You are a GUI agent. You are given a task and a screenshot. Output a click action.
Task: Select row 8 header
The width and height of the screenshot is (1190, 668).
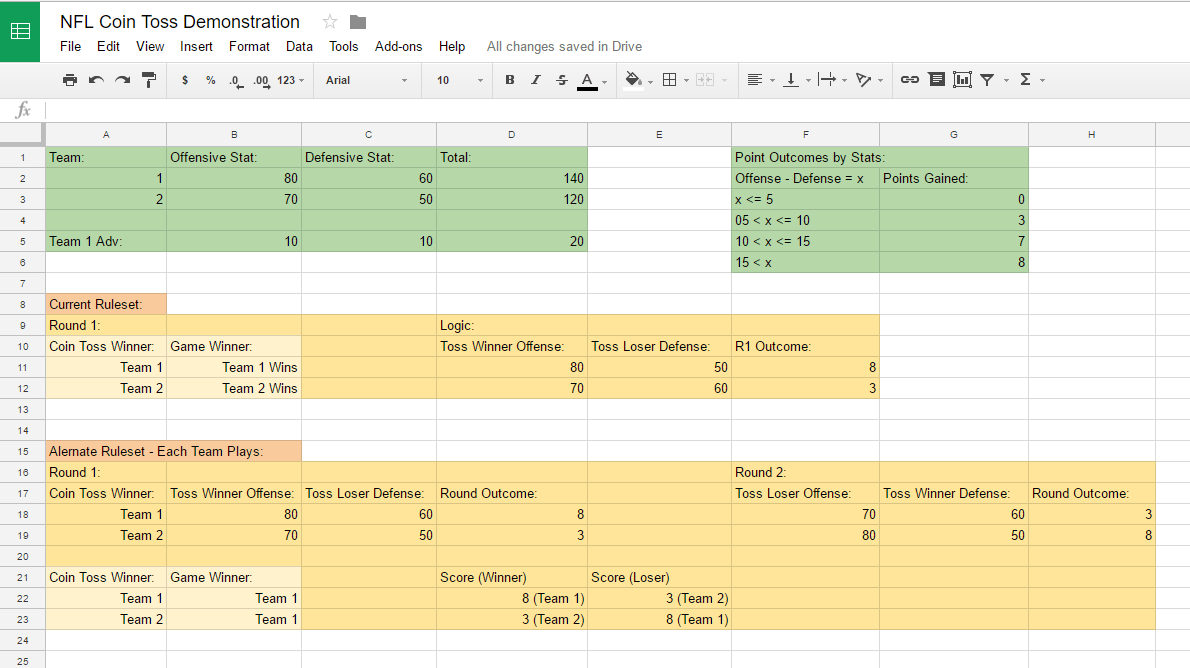coord(23,304)
